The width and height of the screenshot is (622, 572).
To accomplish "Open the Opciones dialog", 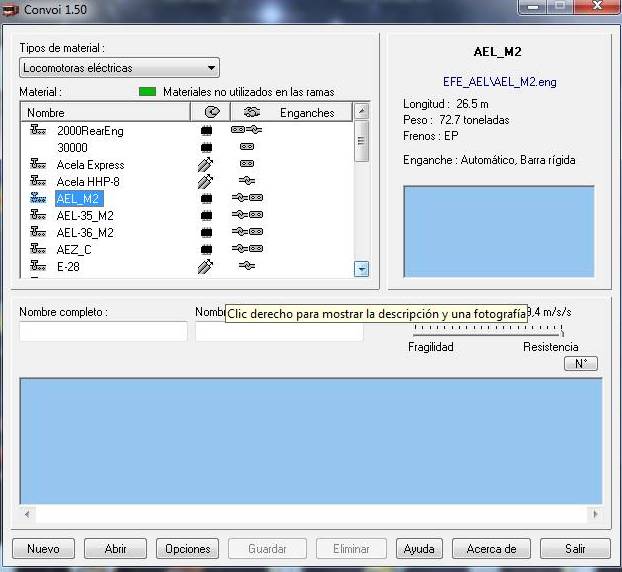I will 188,549.
